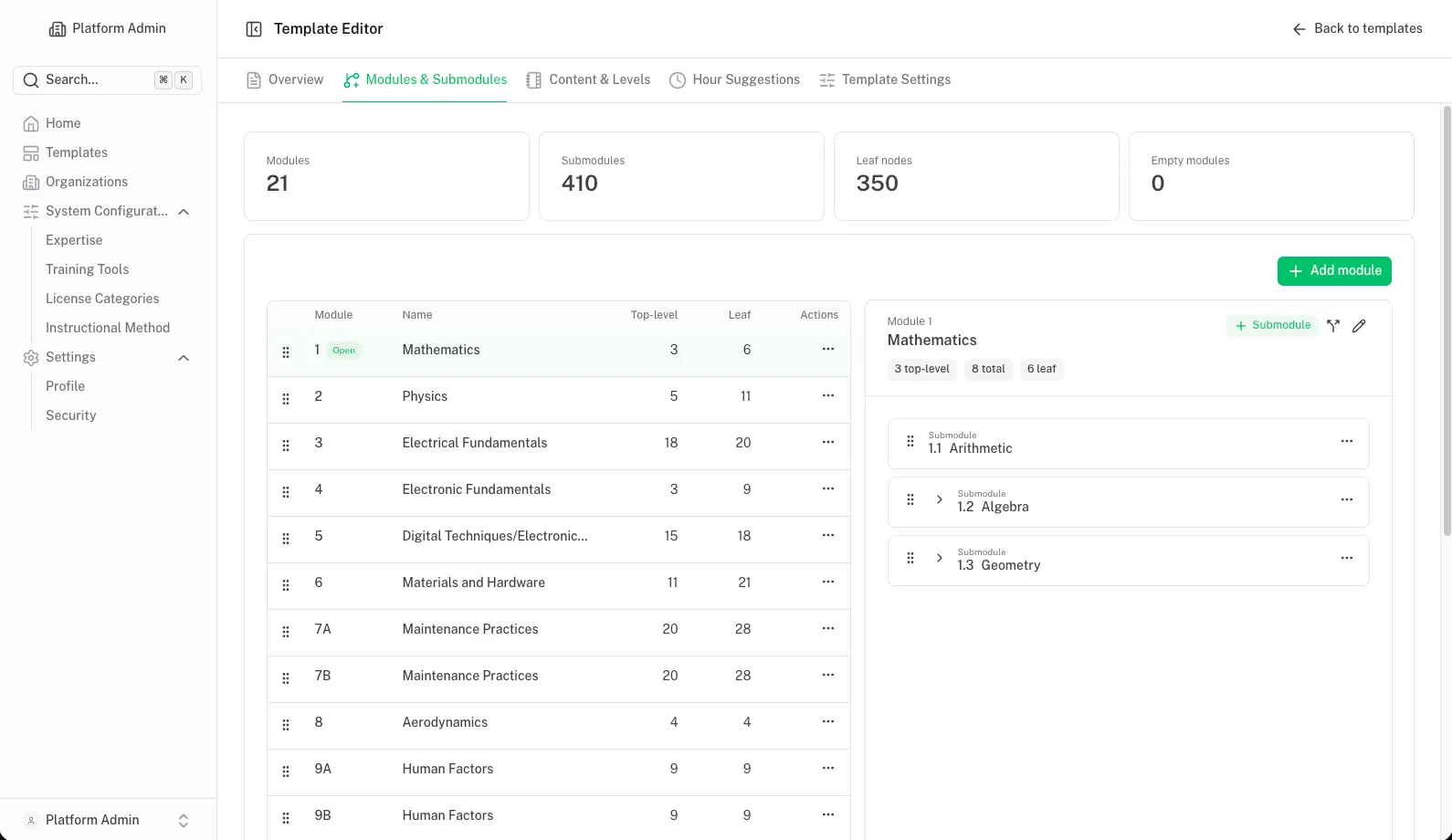Screen dimensions: 1452x840
Task: Open actions menu for Electrical Fundamentals row
Action: [x=828, y=442]
